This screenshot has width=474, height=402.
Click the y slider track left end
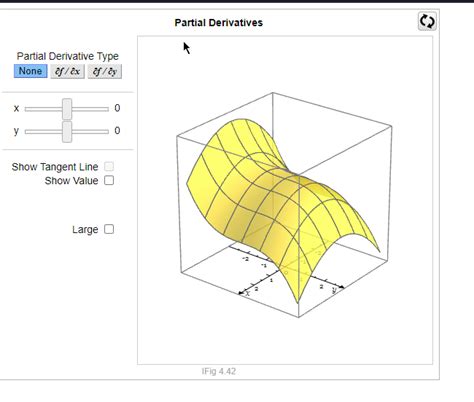pos(28,132)
